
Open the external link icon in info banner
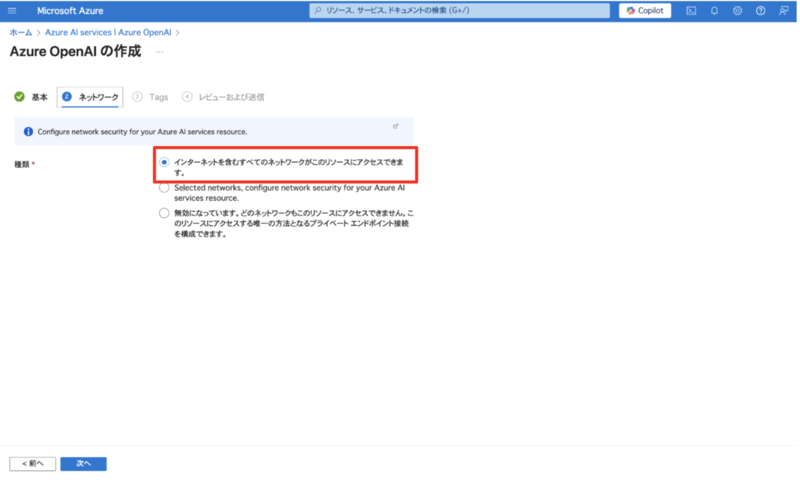pos(395,126)
